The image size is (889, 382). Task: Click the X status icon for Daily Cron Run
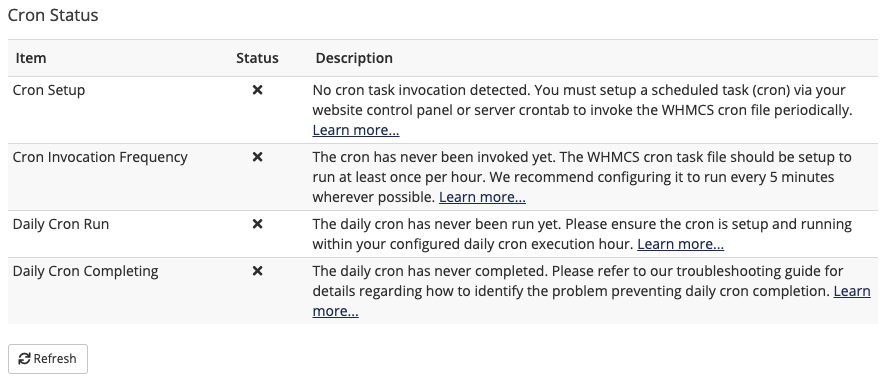257,224
